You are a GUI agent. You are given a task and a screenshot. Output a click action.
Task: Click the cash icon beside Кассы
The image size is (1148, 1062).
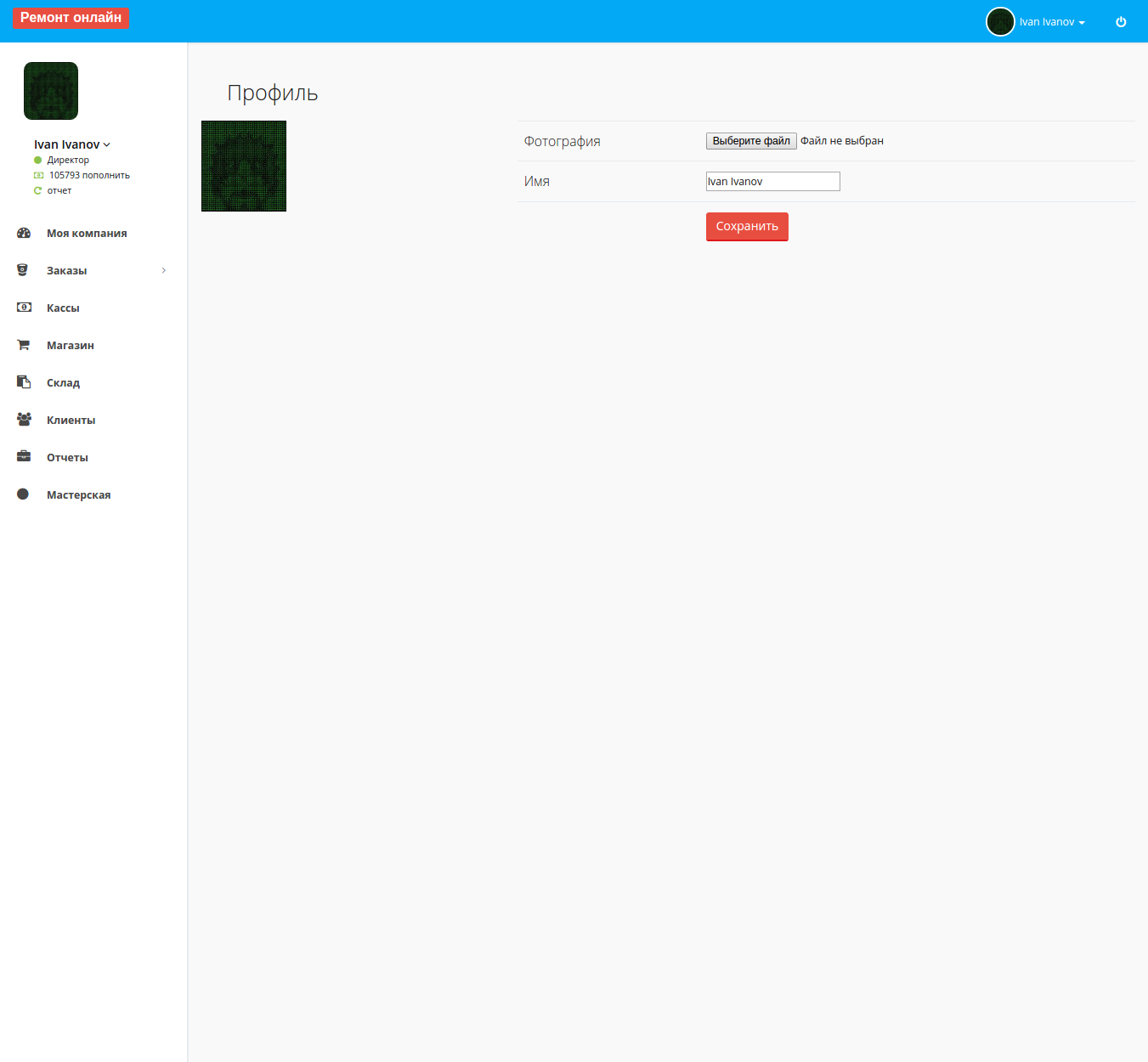point(24,308)
